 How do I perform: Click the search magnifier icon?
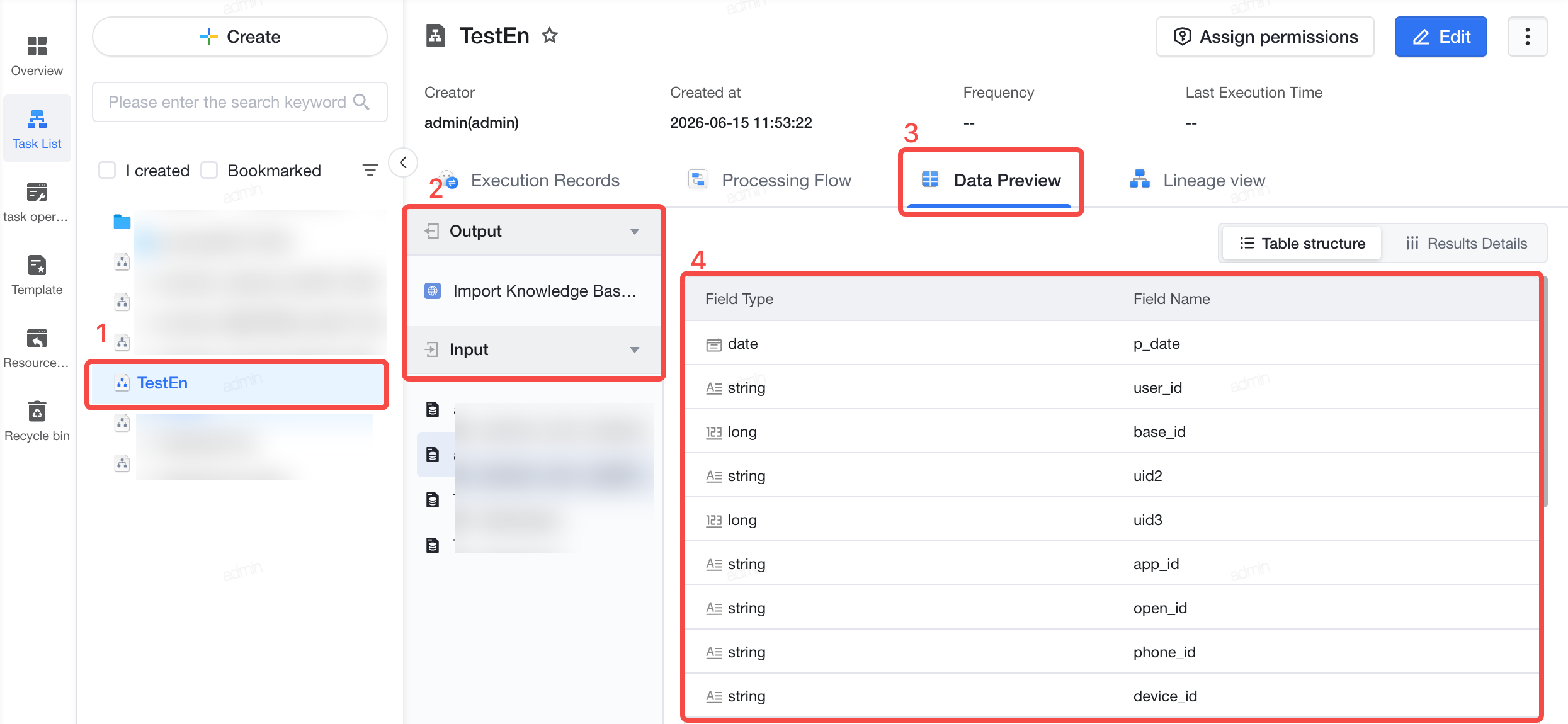point(361,102)
